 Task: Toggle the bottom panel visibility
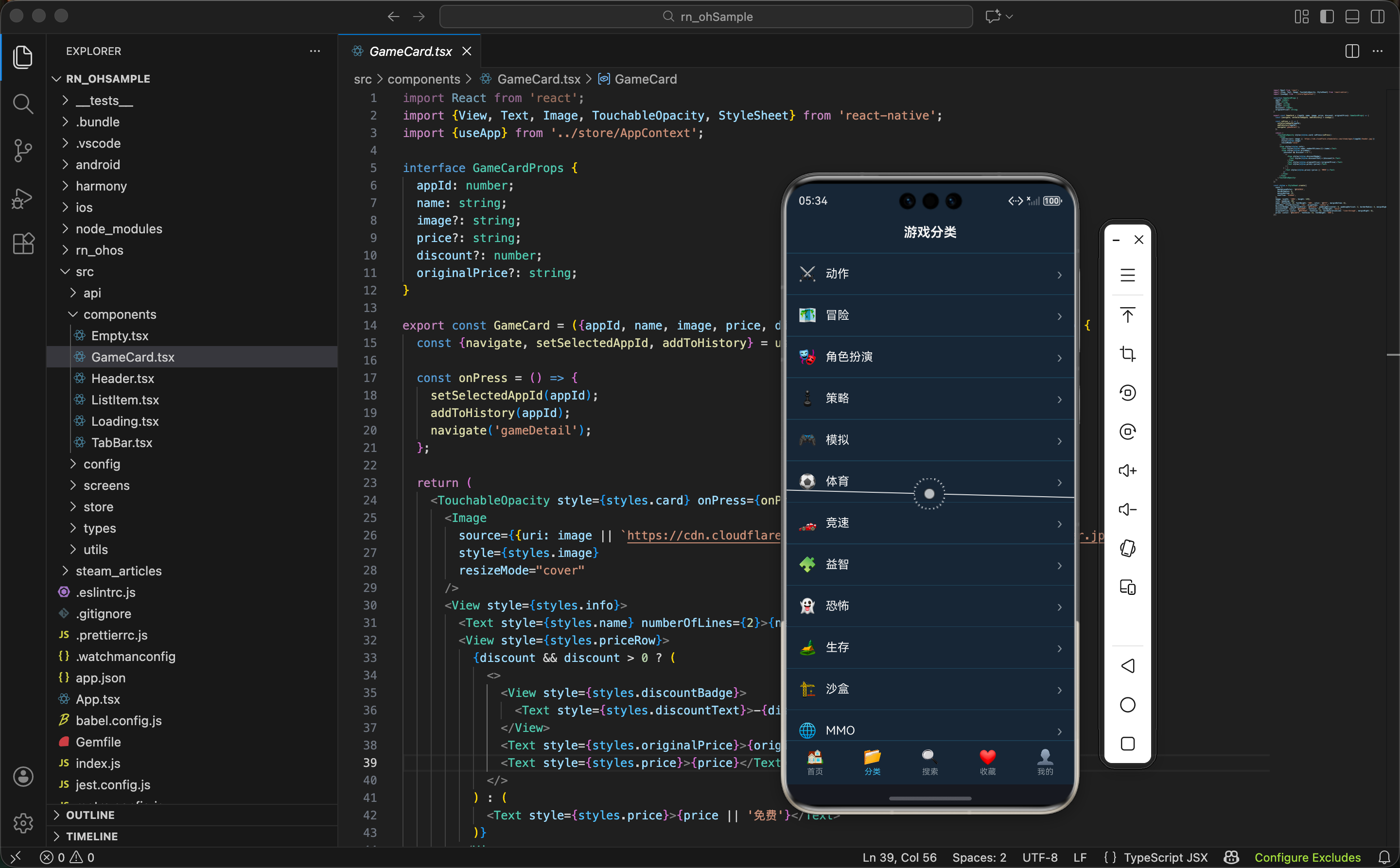point(1352,17)
